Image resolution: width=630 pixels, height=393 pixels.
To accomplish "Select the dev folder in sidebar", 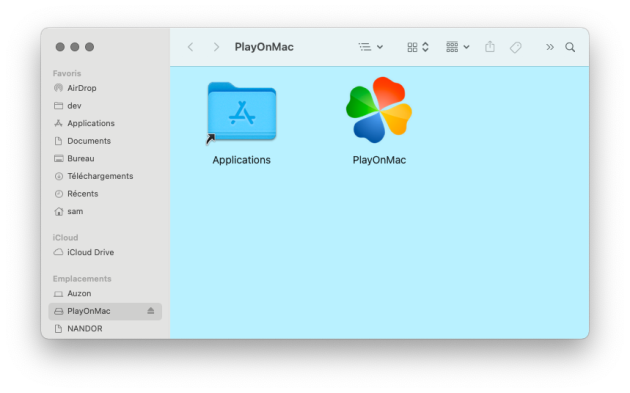I will [x=105, y=106].
